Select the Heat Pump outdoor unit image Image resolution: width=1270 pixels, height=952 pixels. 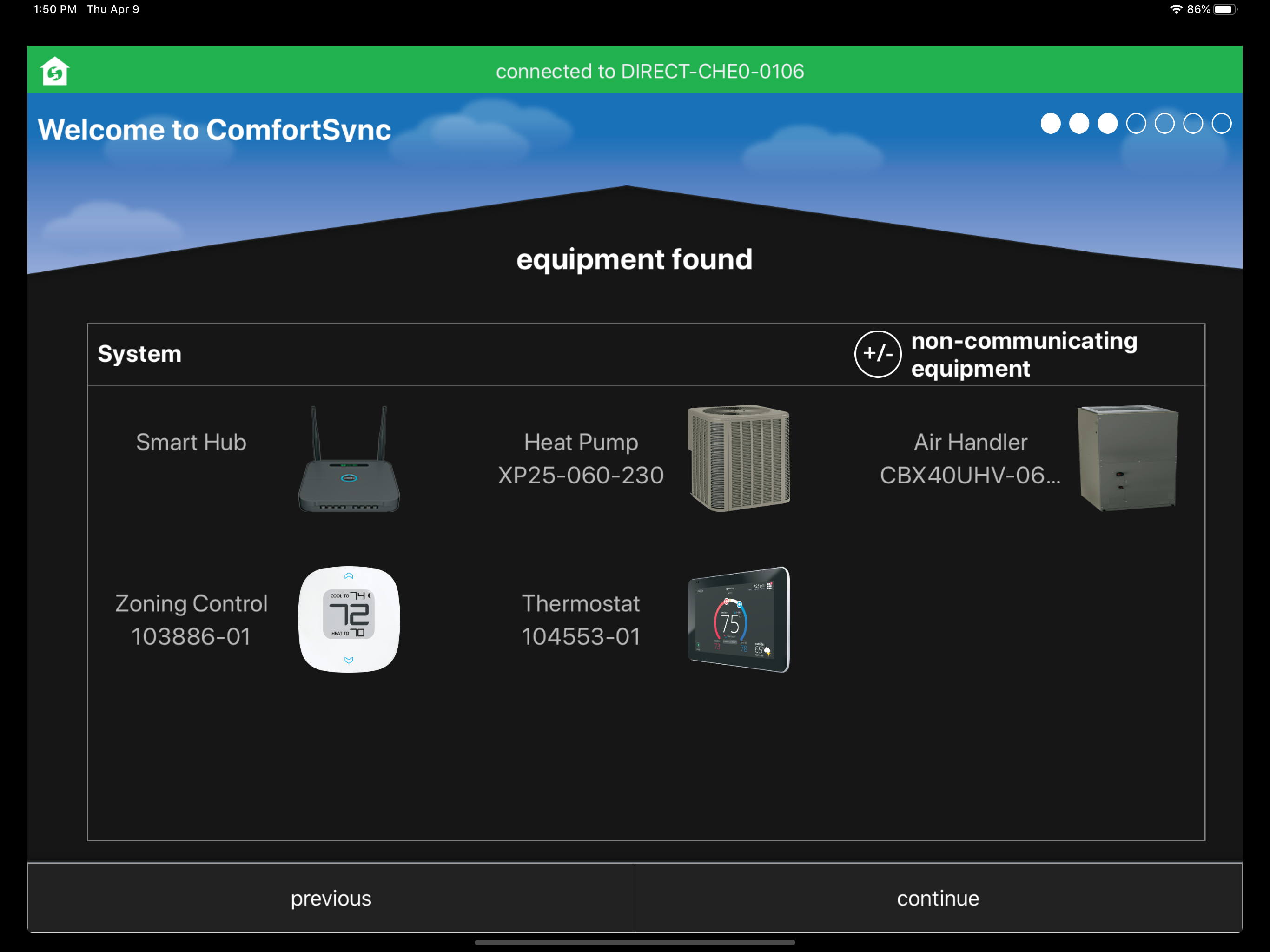click(738, 458)
